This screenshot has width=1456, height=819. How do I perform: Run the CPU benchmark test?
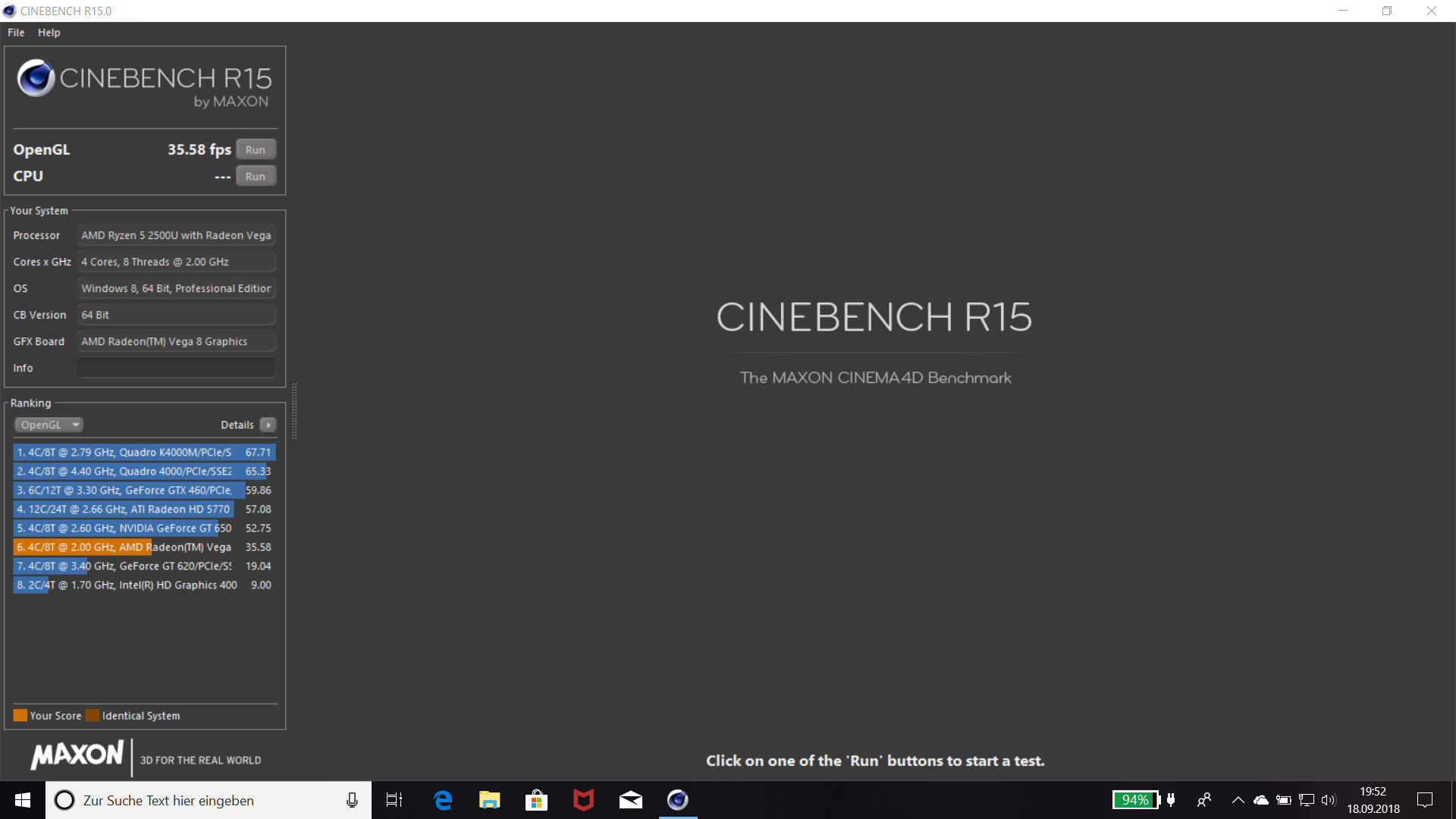(256, 176)
